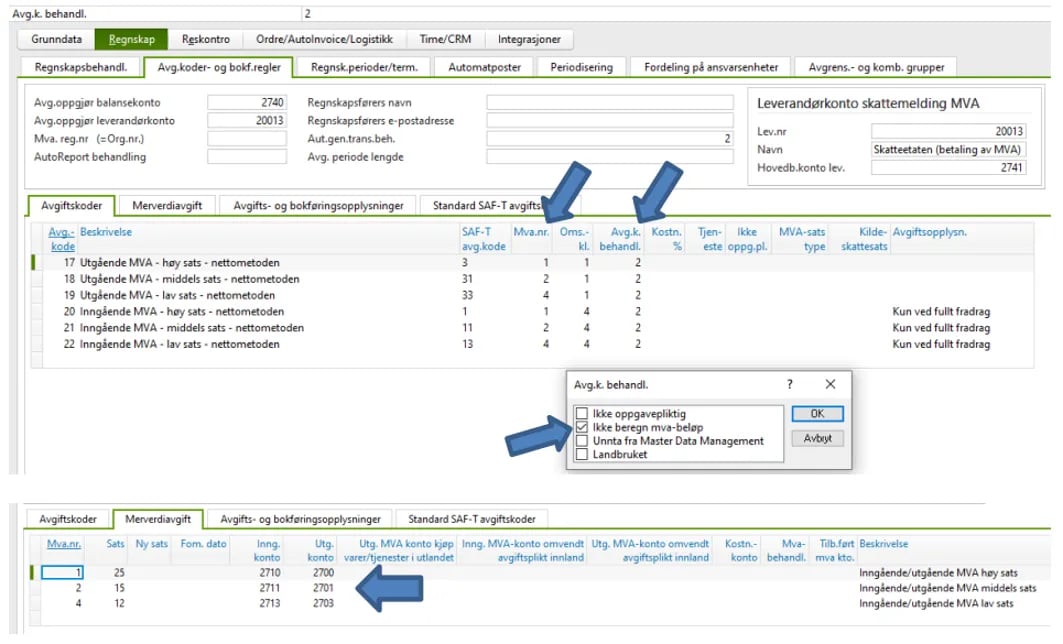Focus the Mva. reg.nr (=Org.nr.) field
The height and width of the screenshot is (644, 1063).
[x=247, y=138]
